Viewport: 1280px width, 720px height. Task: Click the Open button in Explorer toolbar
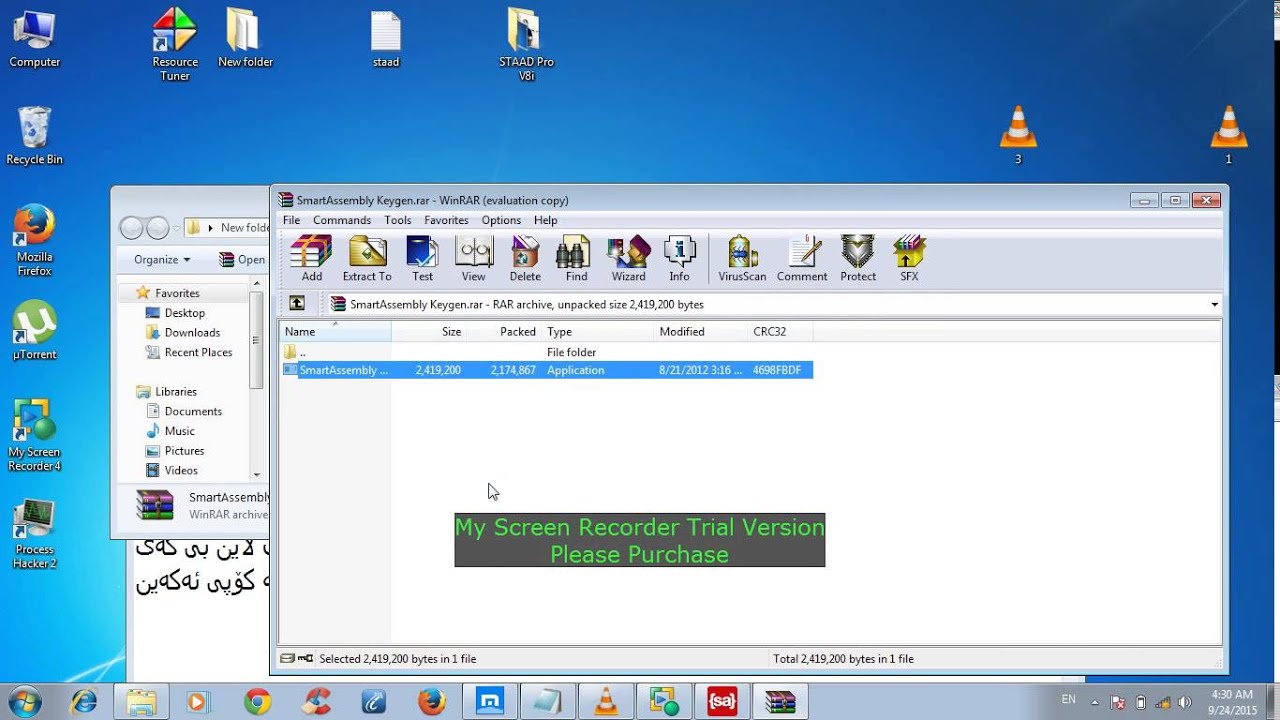pyautogui.click(x=242, y=259)
